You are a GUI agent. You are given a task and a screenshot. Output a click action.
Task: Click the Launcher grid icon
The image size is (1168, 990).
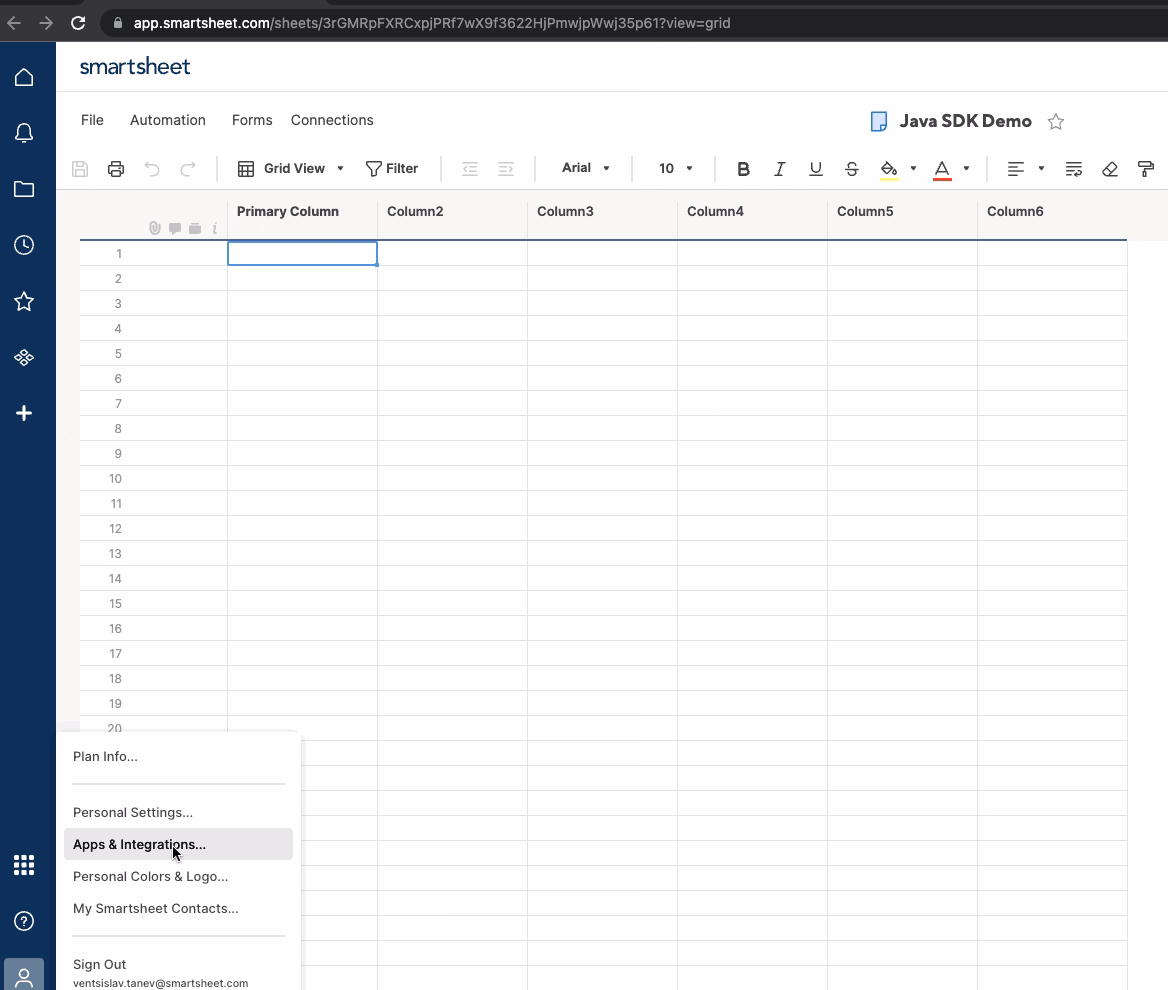[24, 865]
